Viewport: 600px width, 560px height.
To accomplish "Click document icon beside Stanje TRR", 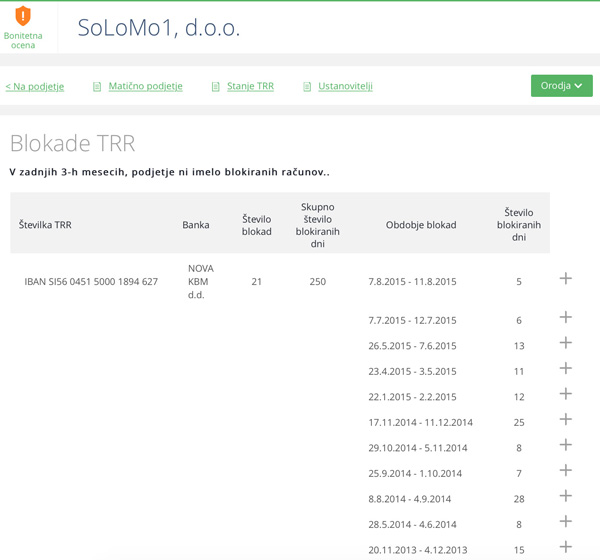I will [x=216, y=87].
